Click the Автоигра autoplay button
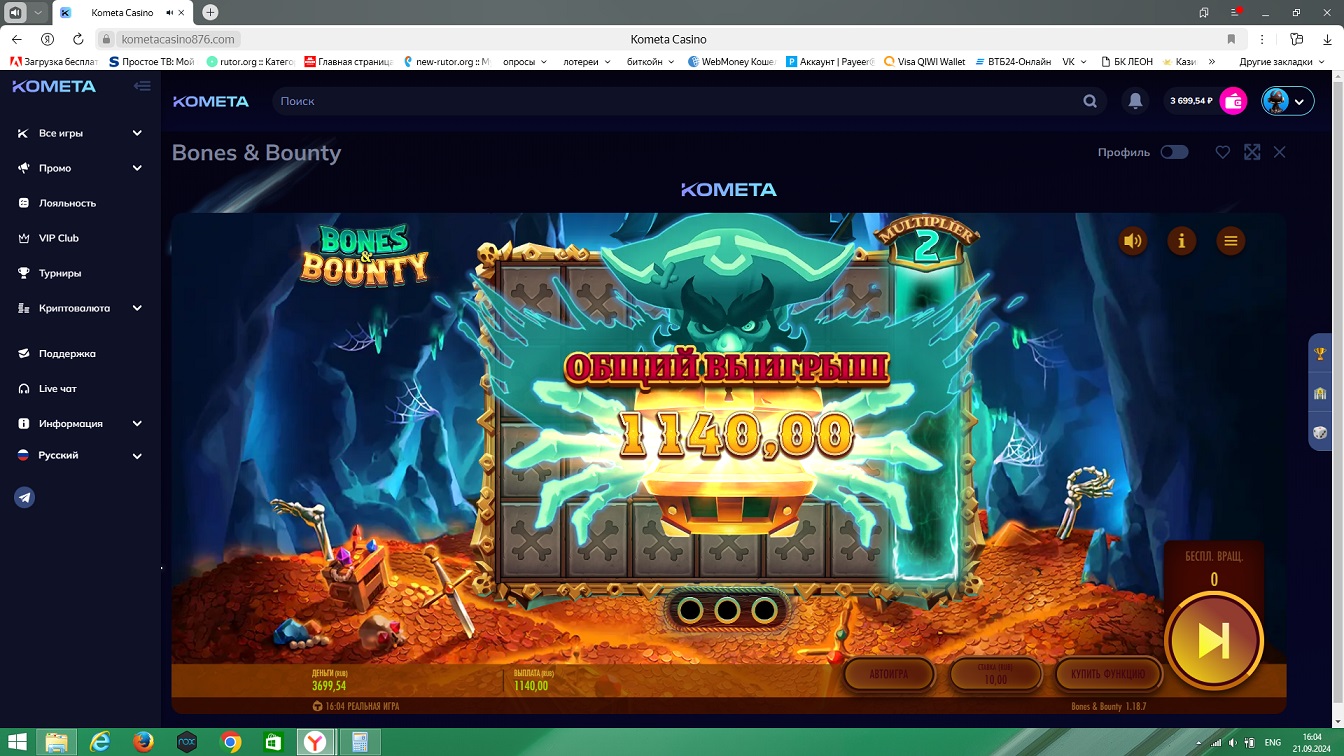This screenshot has height=756, width=1344. [x=889, y=674]
